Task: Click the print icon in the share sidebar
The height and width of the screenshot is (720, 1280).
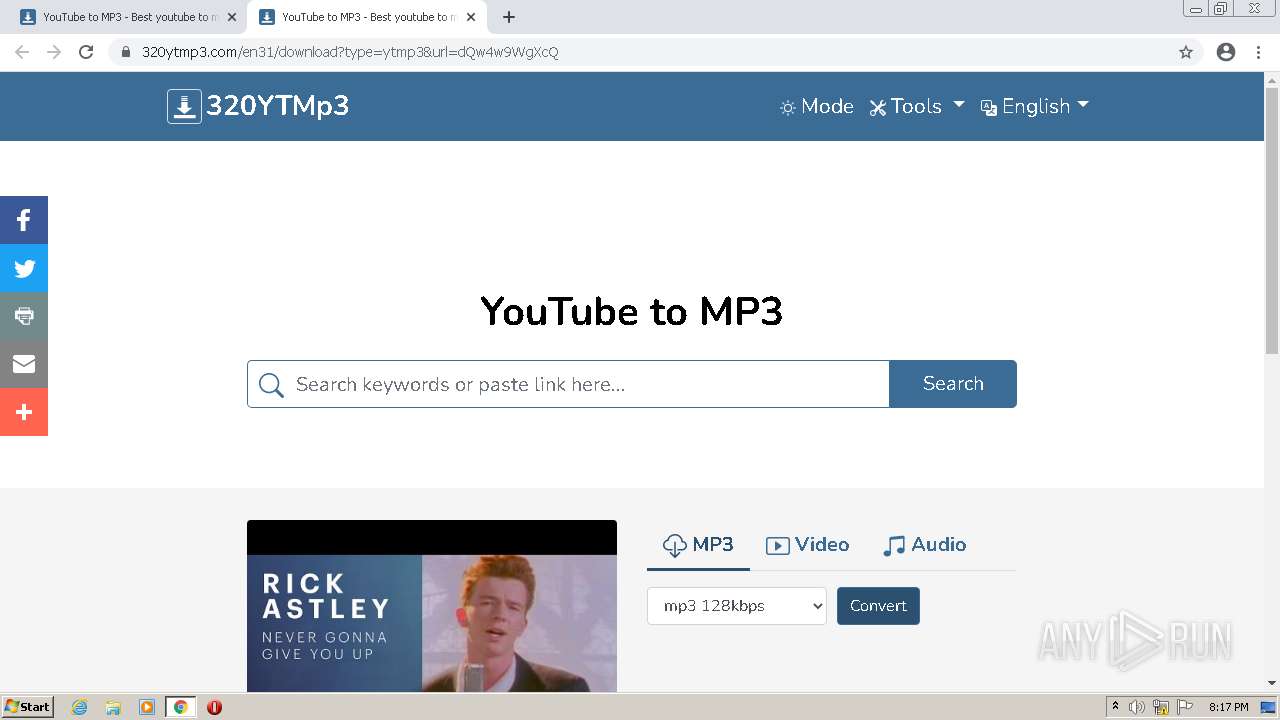Action: tap(24, 316)
